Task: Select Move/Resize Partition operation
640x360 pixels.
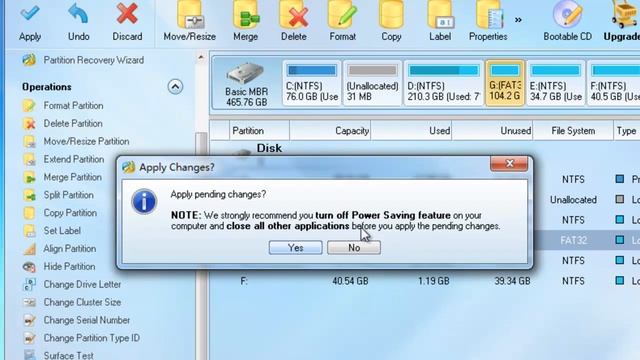Action: tap(87, 141)
